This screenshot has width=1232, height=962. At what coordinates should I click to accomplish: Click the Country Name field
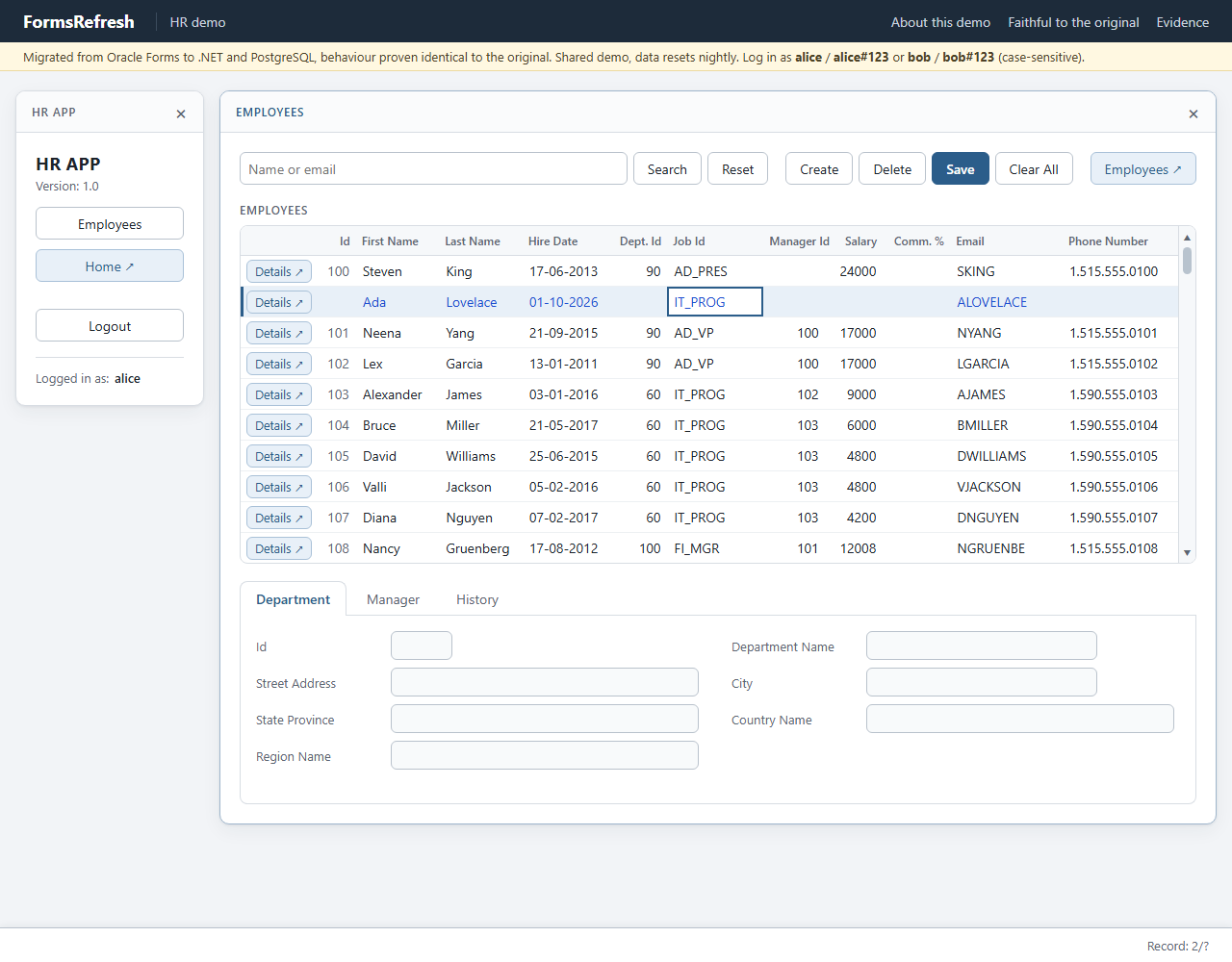(x=1020, y=719)
